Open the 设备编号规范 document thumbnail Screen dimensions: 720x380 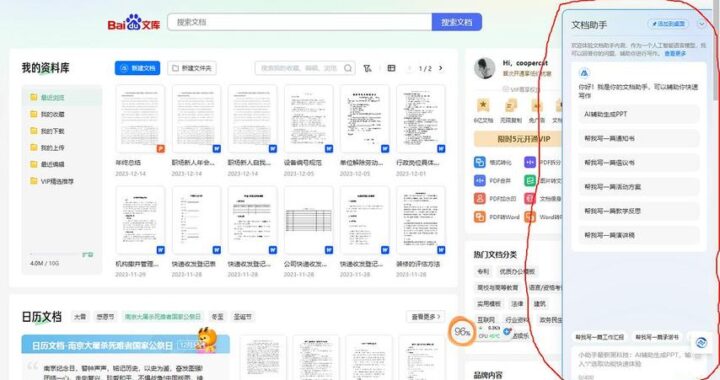point(308,119)
